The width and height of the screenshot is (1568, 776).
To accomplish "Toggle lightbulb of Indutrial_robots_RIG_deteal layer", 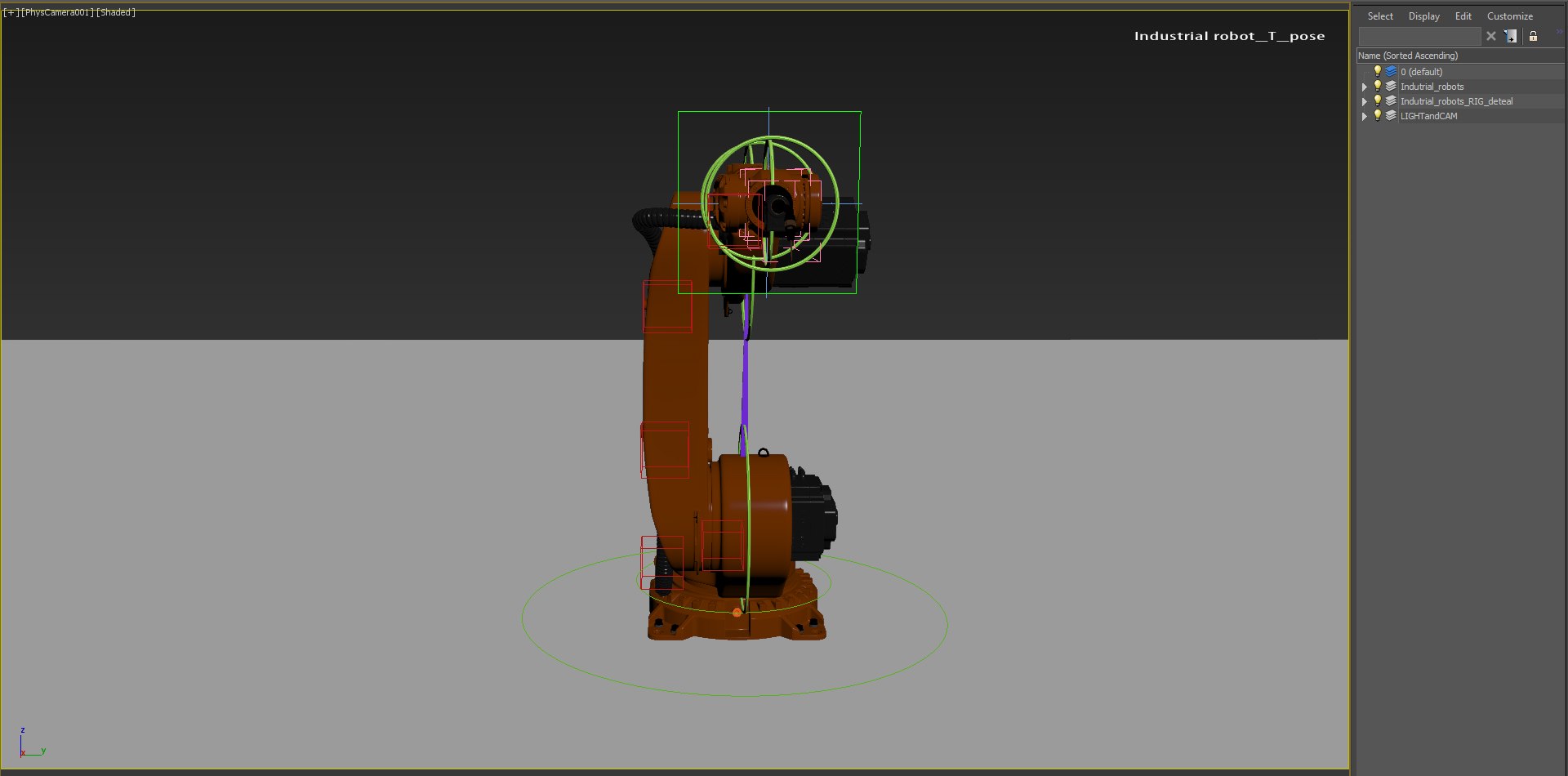I will 1377,100.
